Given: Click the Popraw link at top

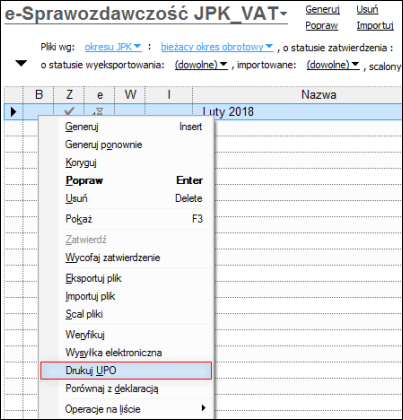Looking at the screenshot, I should [x=322, y=26].
